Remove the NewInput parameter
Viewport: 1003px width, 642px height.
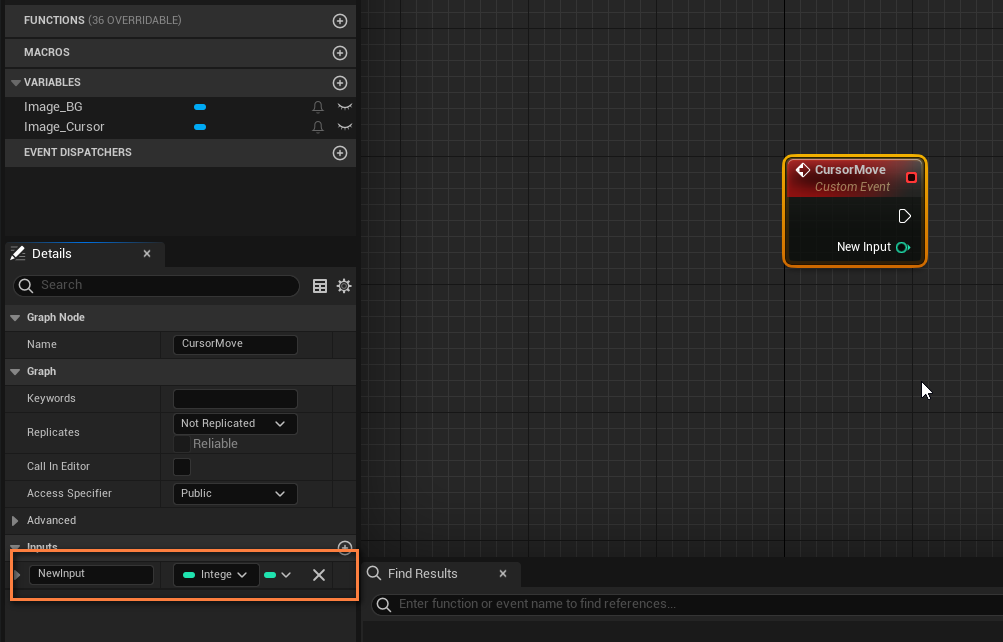[x=319, y=575]
